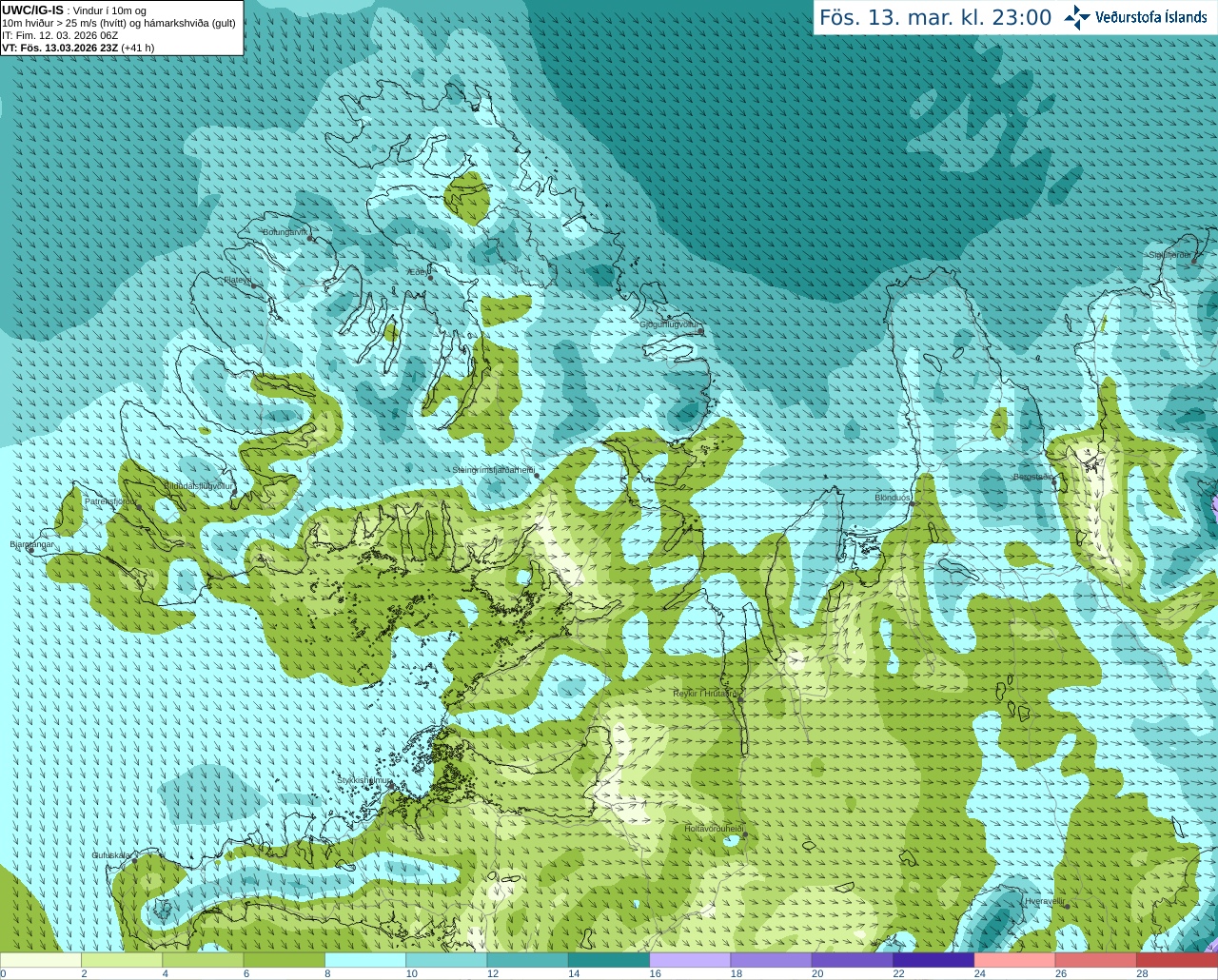1218x980 pixels.
Task: Click the Bjargtangar station label
Action: [x=31, y=545]
